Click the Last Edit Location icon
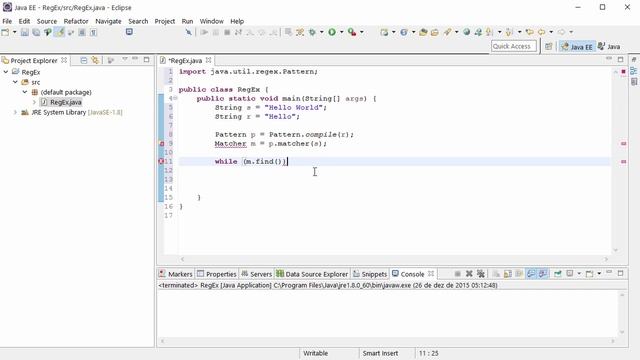This screenshot has width=640, height=360. pyautogui.click(x=529, y=32)
